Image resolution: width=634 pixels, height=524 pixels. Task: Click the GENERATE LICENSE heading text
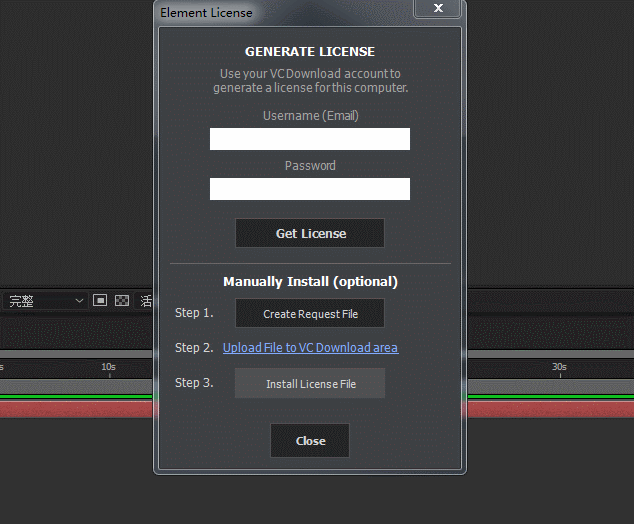pos(310,52)
